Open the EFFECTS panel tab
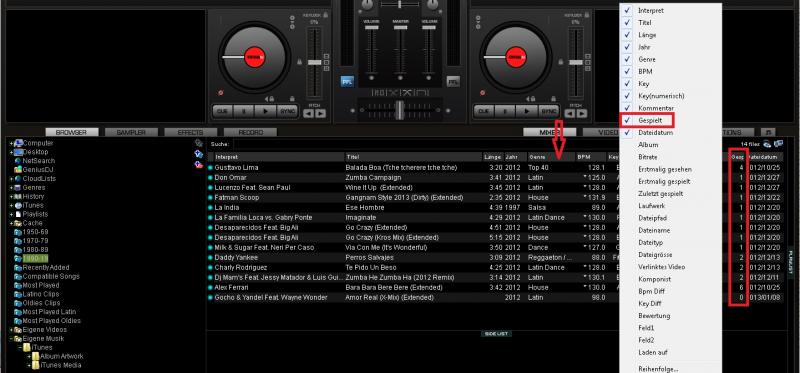800x373 pixels. [190, 132]
